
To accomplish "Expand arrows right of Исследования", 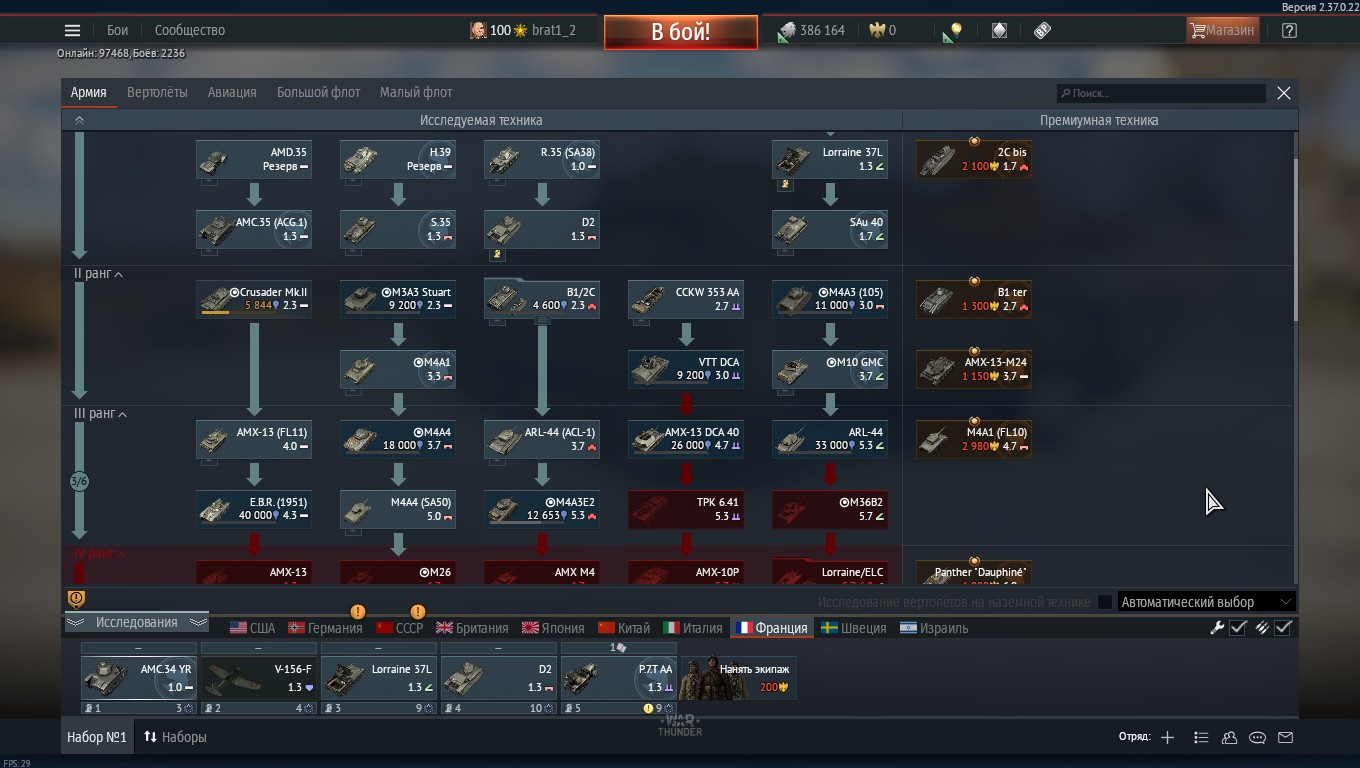I will coord(198,622).
